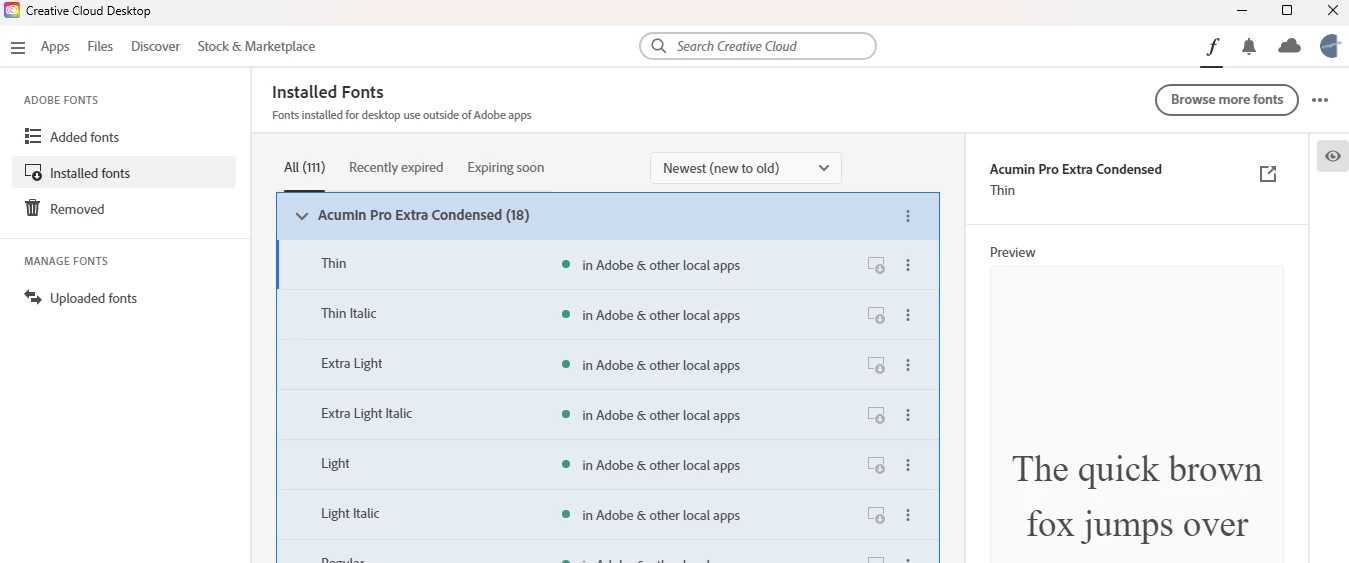
Task: Click install icon for Thin font
Action: coord(876,265)
